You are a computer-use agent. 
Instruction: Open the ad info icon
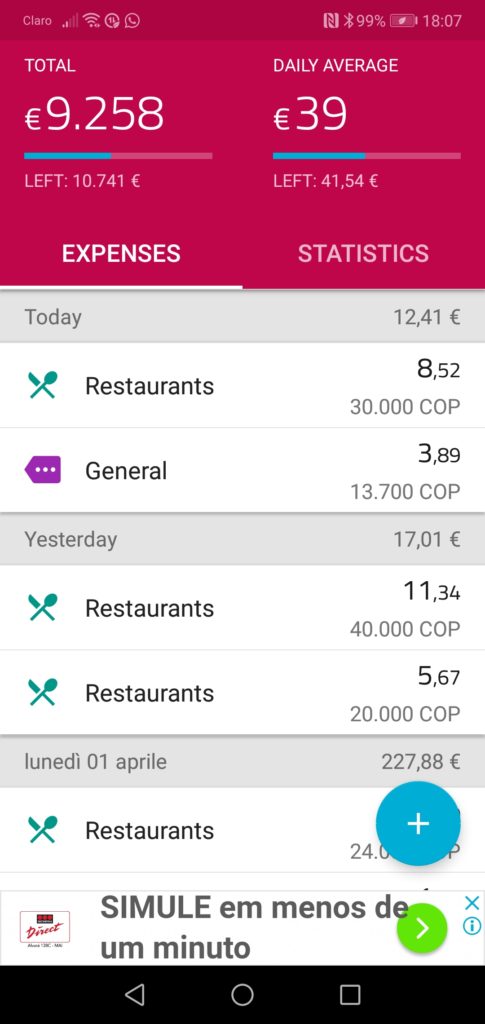(x=471, y=927)
